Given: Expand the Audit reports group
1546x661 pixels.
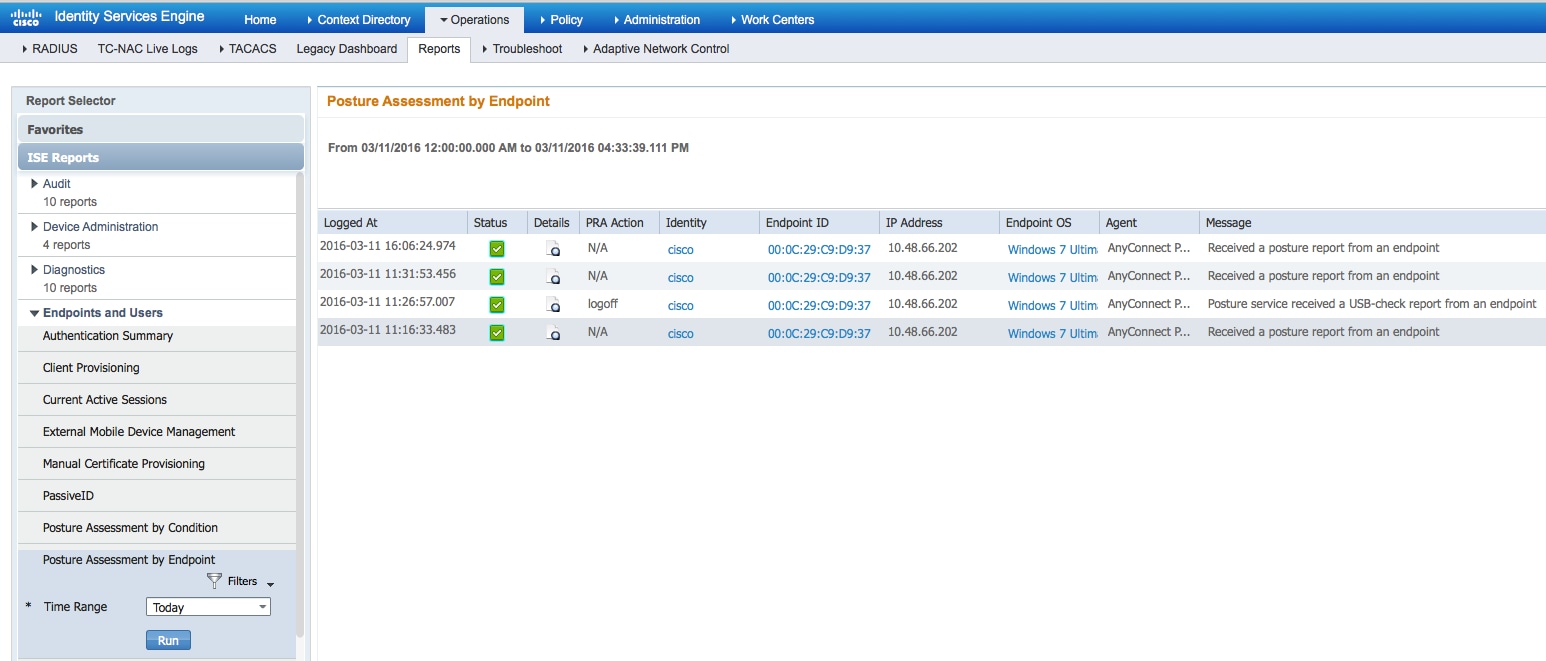Looking at the screenshot, I should click(35, 184).
